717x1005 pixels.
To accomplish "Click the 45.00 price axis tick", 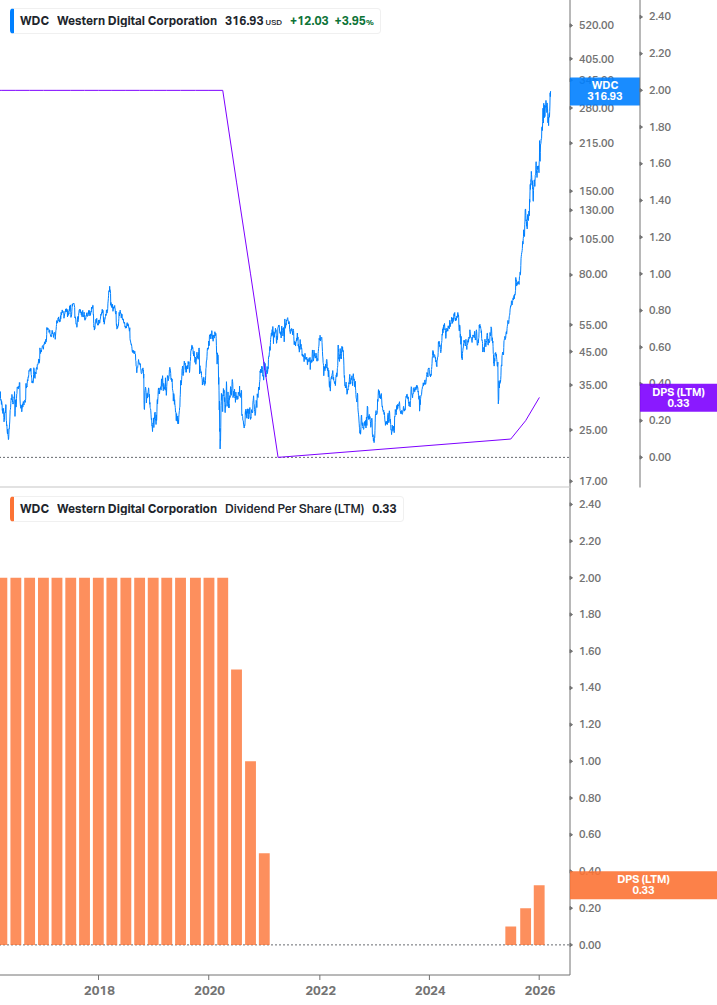I will pos(593,353).
